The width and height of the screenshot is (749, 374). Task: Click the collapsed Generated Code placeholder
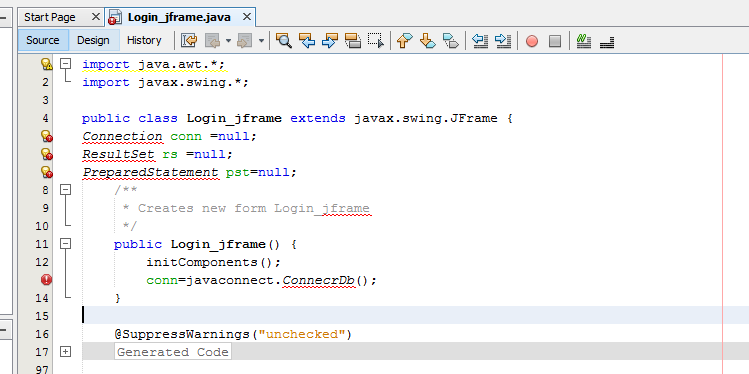pyautogui.click(x=172, y=352)
